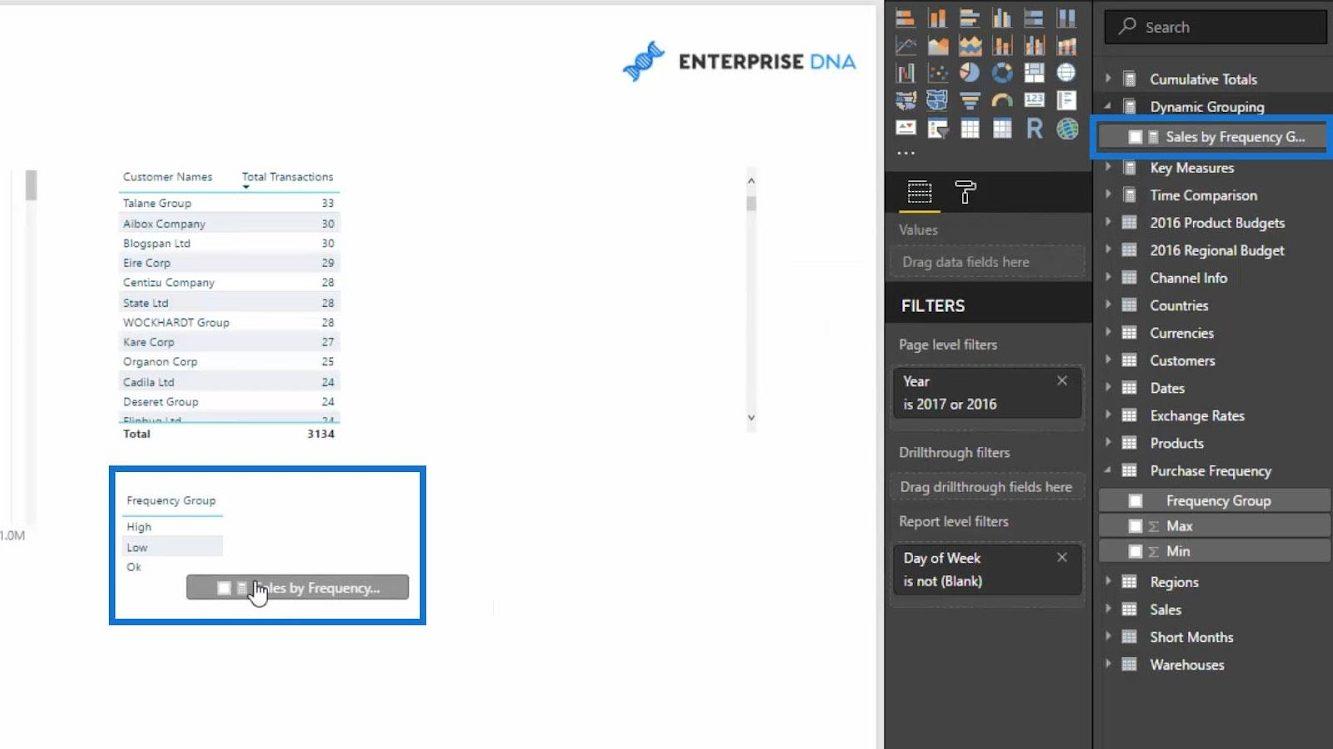
Task: Expand the Sales table arrow
Action: pos(1108,609)
